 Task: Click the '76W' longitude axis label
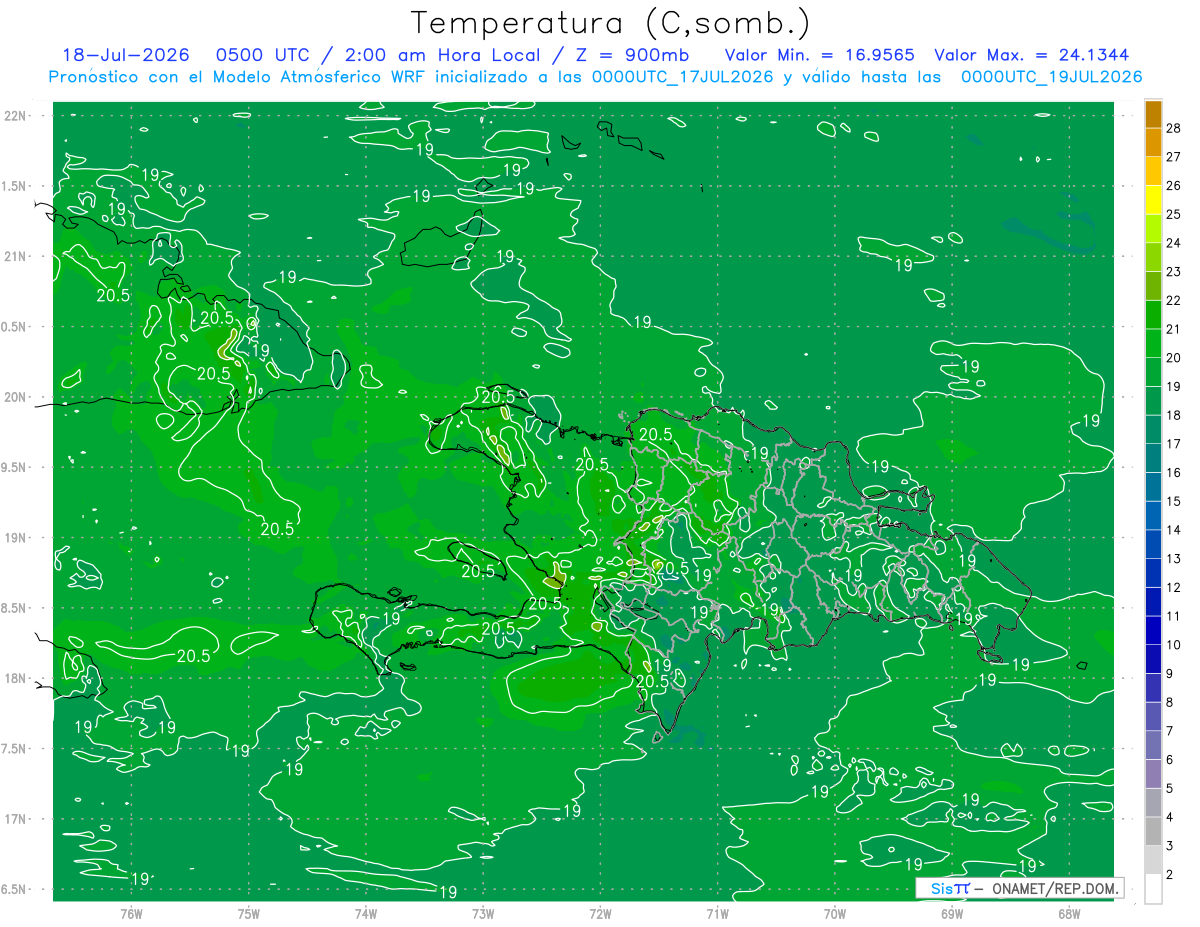pyautogui.click(x=131, y=914)
